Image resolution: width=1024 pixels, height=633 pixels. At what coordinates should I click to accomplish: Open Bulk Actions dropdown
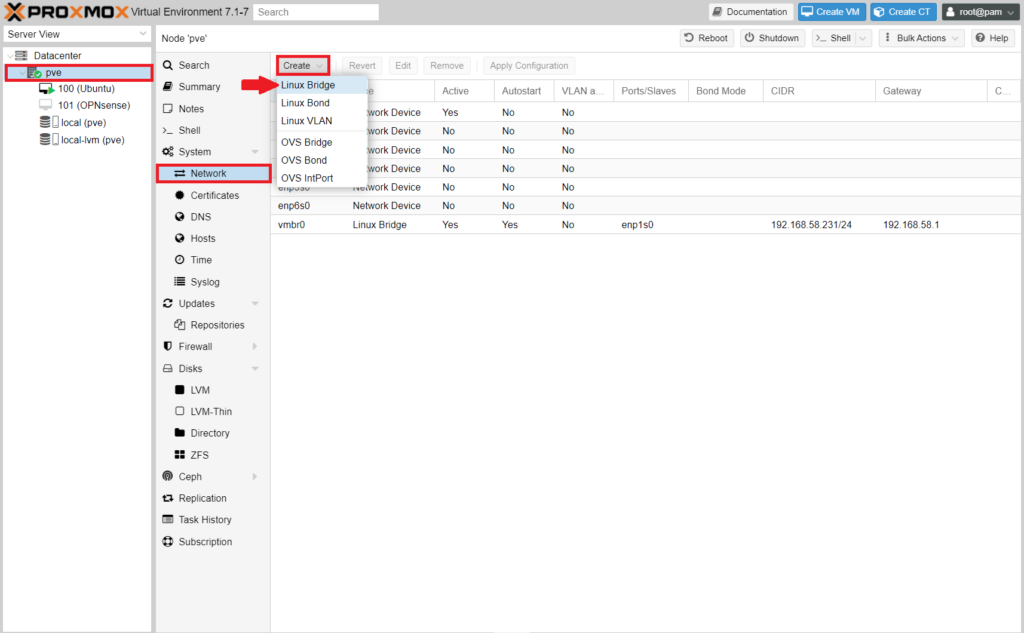click(x=921, y=38)
